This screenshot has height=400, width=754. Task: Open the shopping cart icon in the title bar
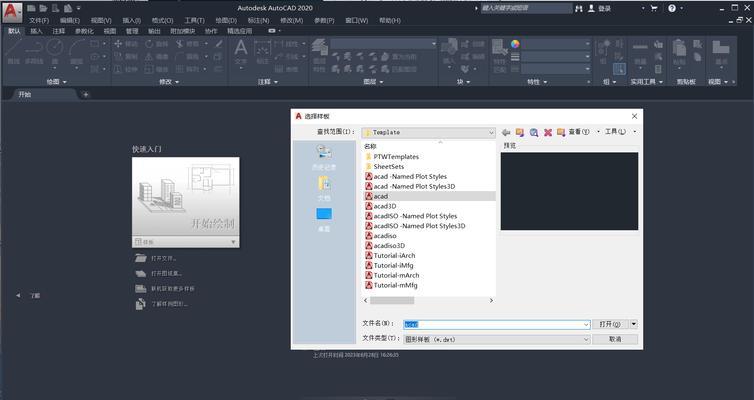click(654, 8)
